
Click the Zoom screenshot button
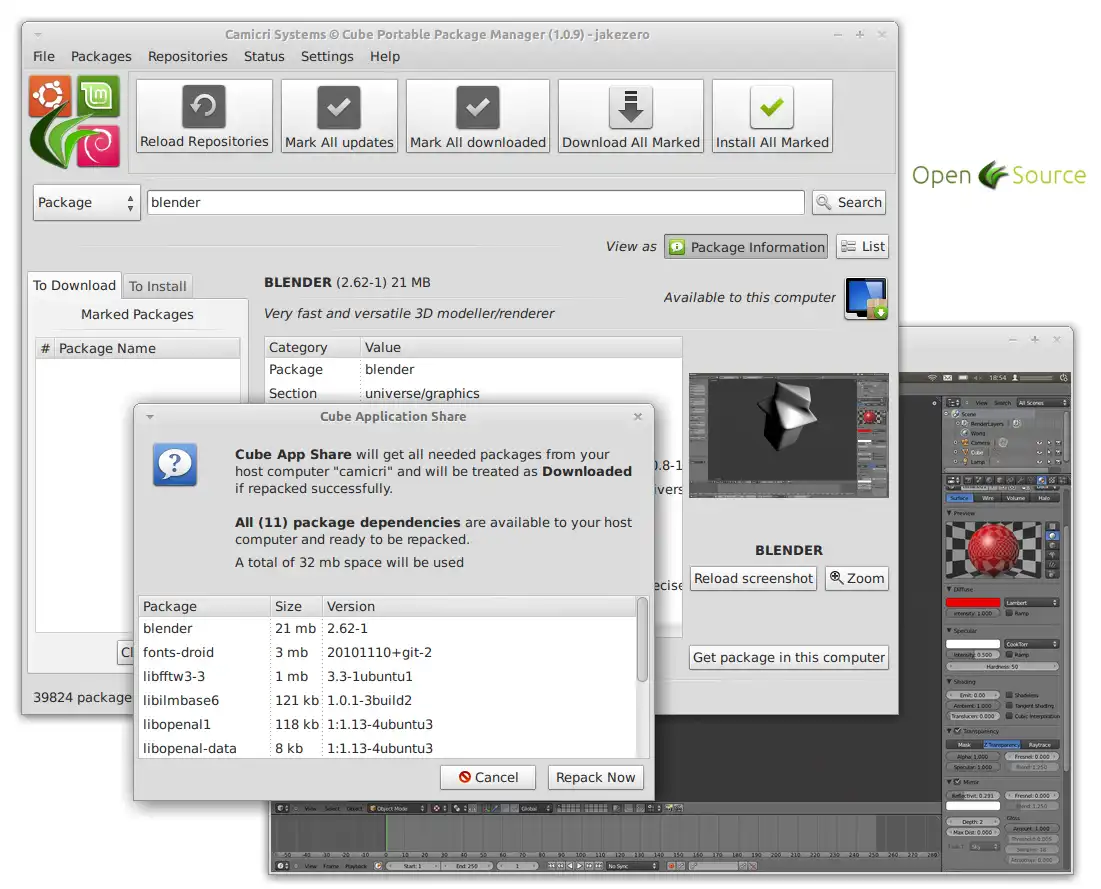857,579
